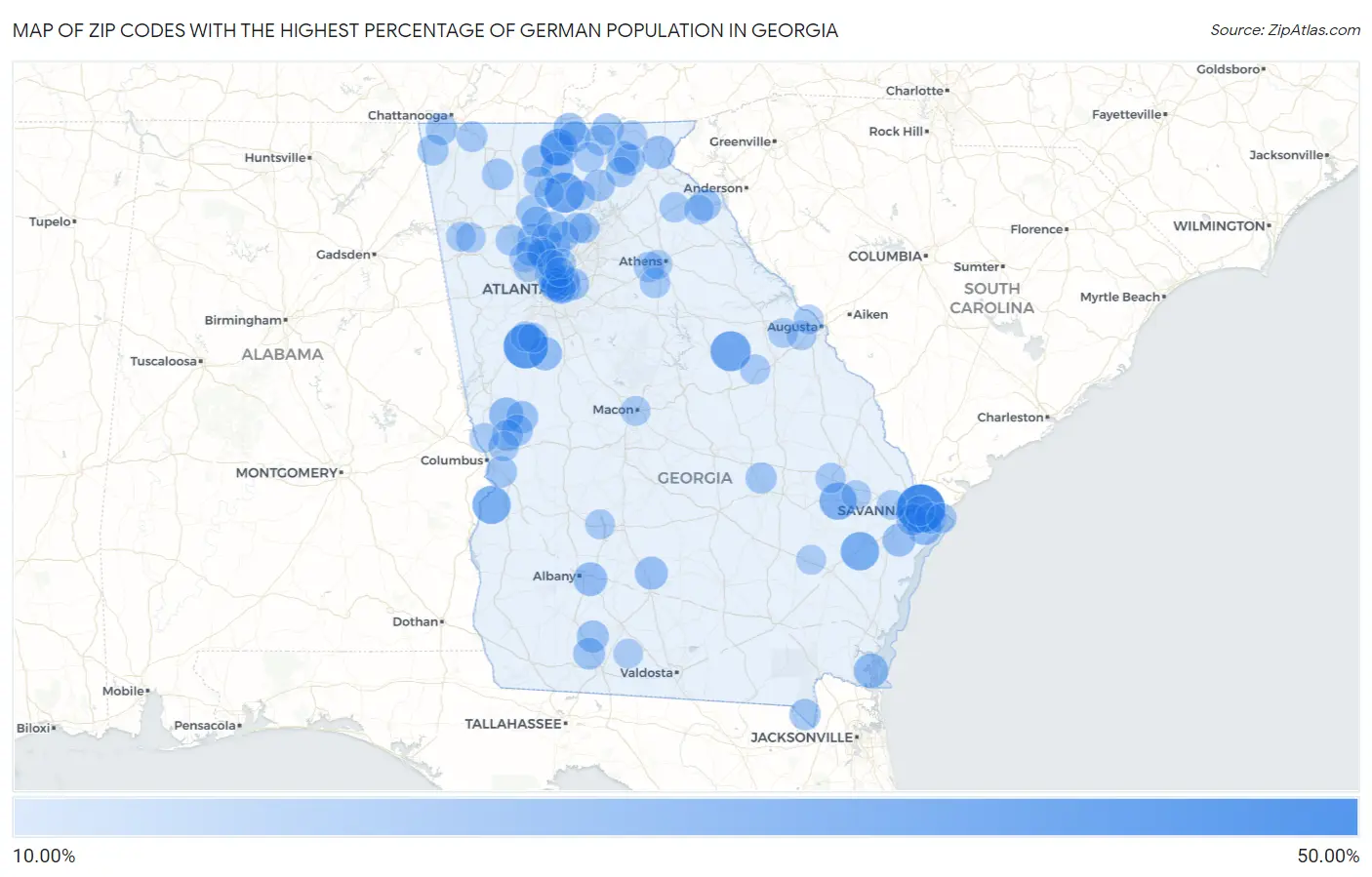Click the Valdosta city label
The image size is (1372, 877).
[647, 672]
